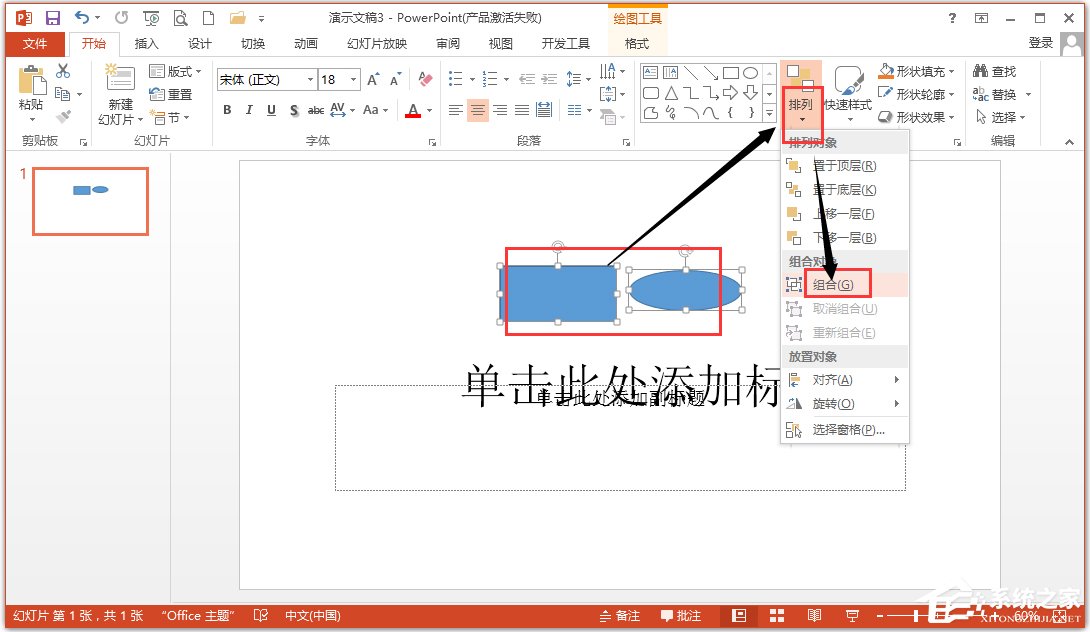1090x632 pixels.
Task: Collapse the ribbon with the caret arrow
Action: coord(1068,142)
